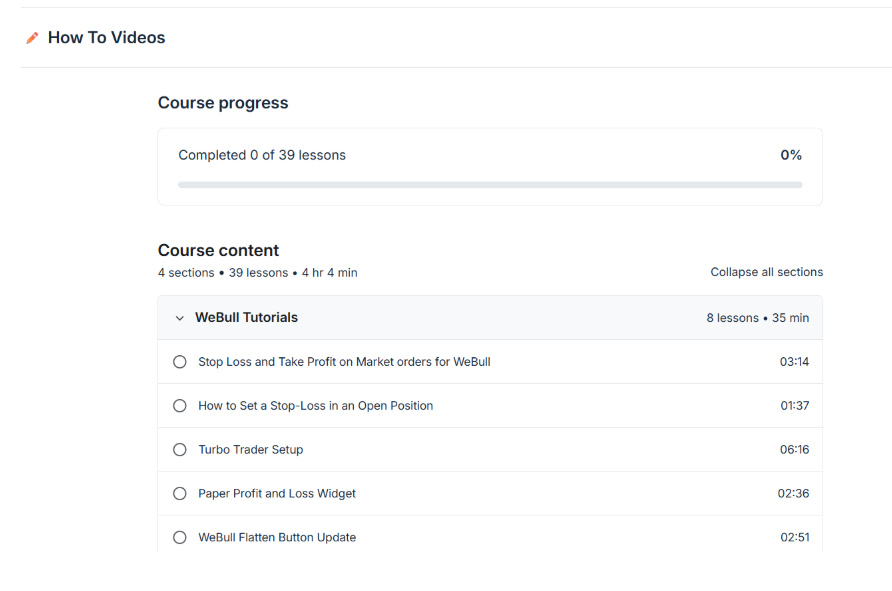The image size is (892, 591).
Task: Open the Paper Profit and Loss Widget lesson title
Action: [277, 494]
